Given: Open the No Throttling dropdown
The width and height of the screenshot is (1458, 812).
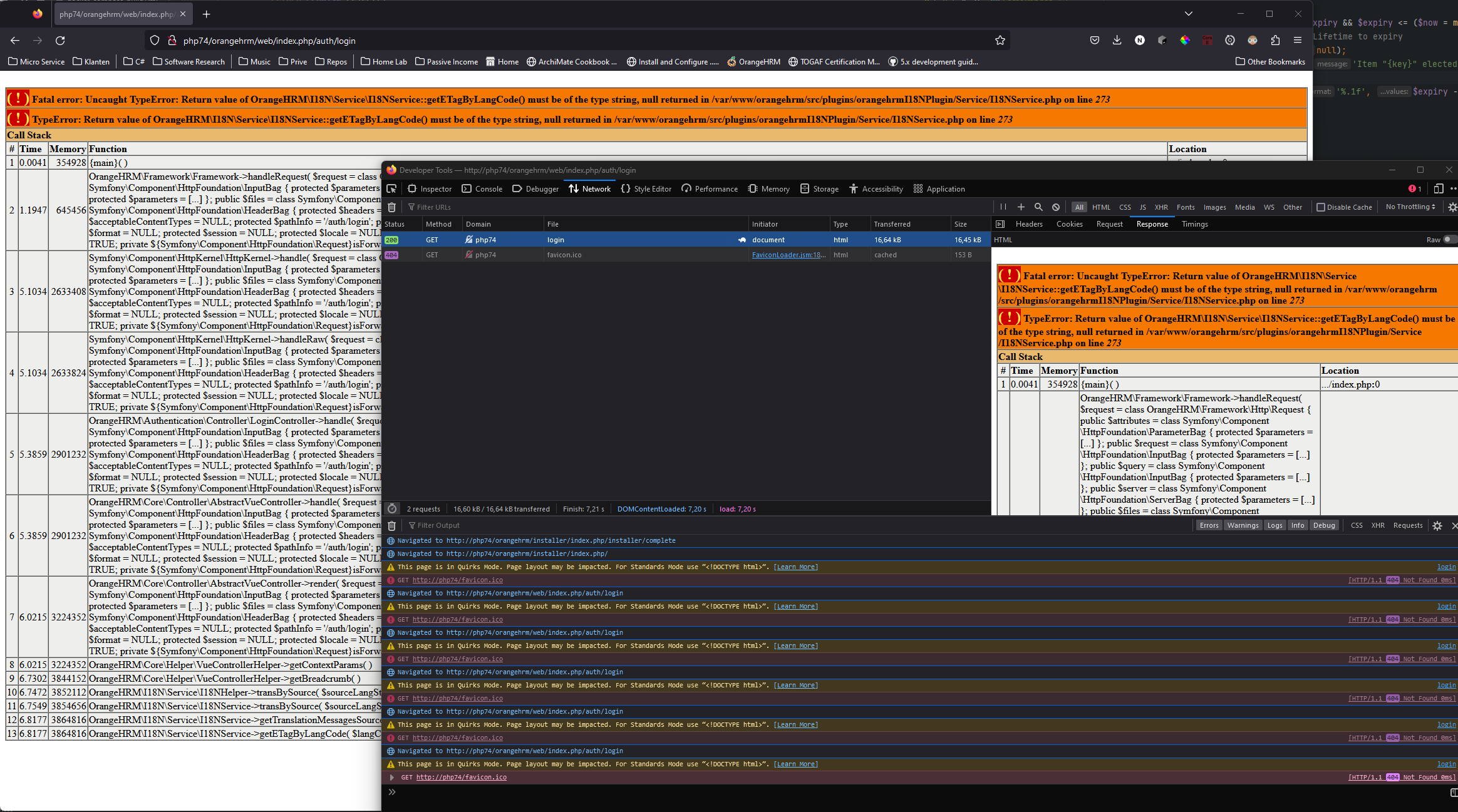Looking at the screenshot, I should pos(1409,207).
